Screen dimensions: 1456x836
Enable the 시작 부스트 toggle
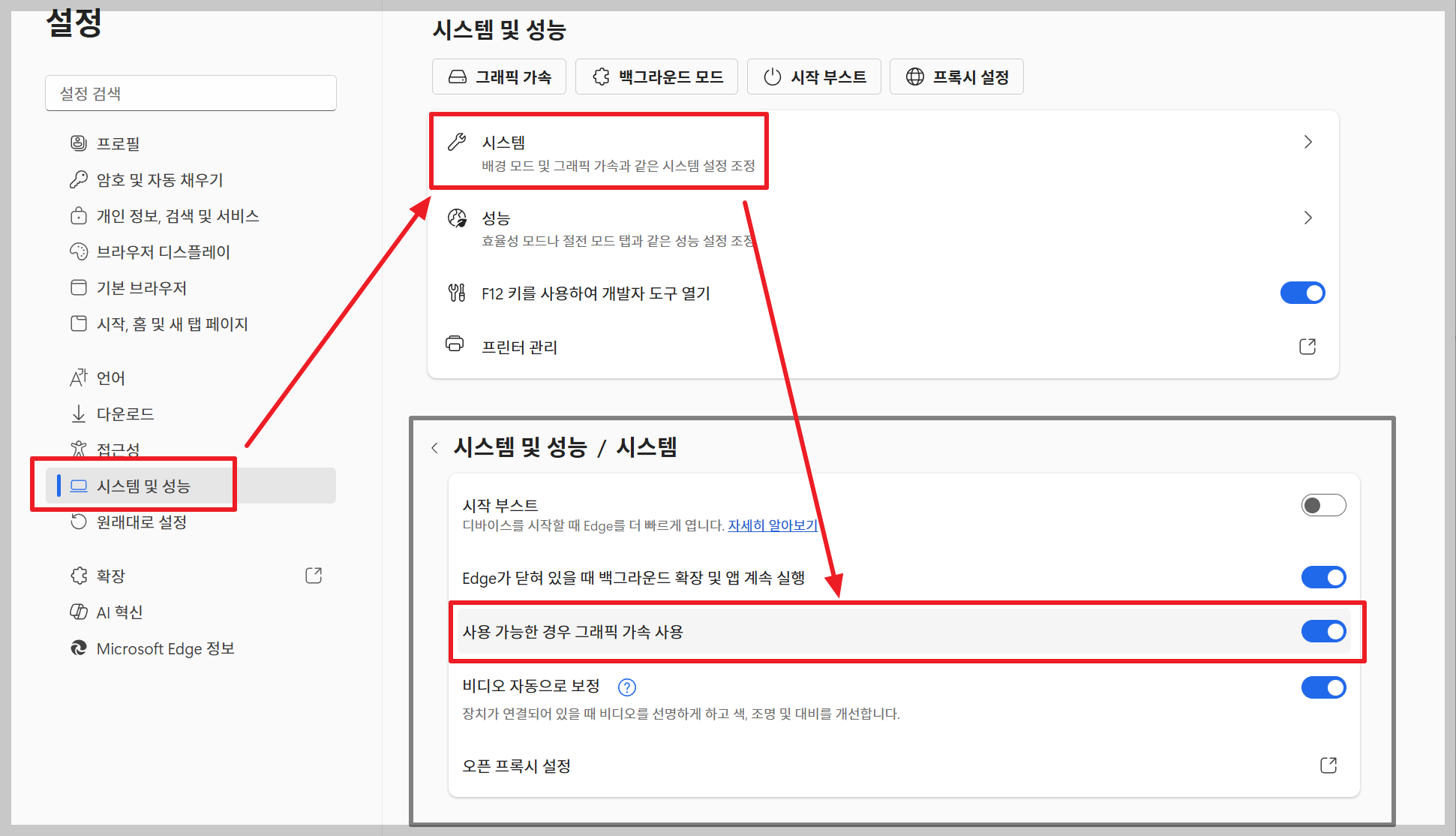1323,505
